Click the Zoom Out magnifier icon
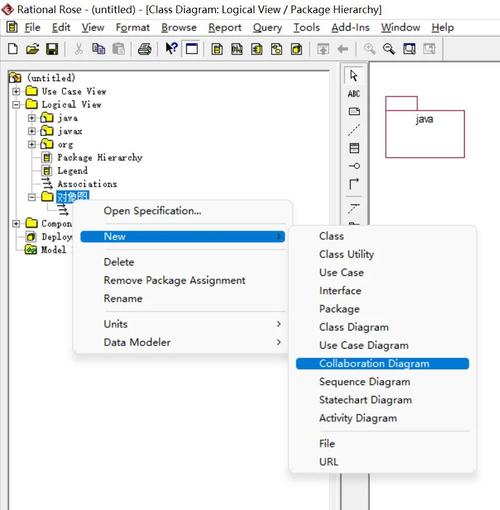The image size is (500, 510). 389,49
